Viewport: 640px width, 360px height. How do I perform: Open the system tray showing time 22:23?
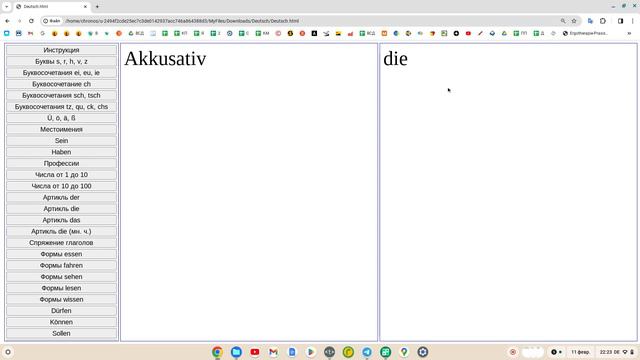(x=616, y=352)
